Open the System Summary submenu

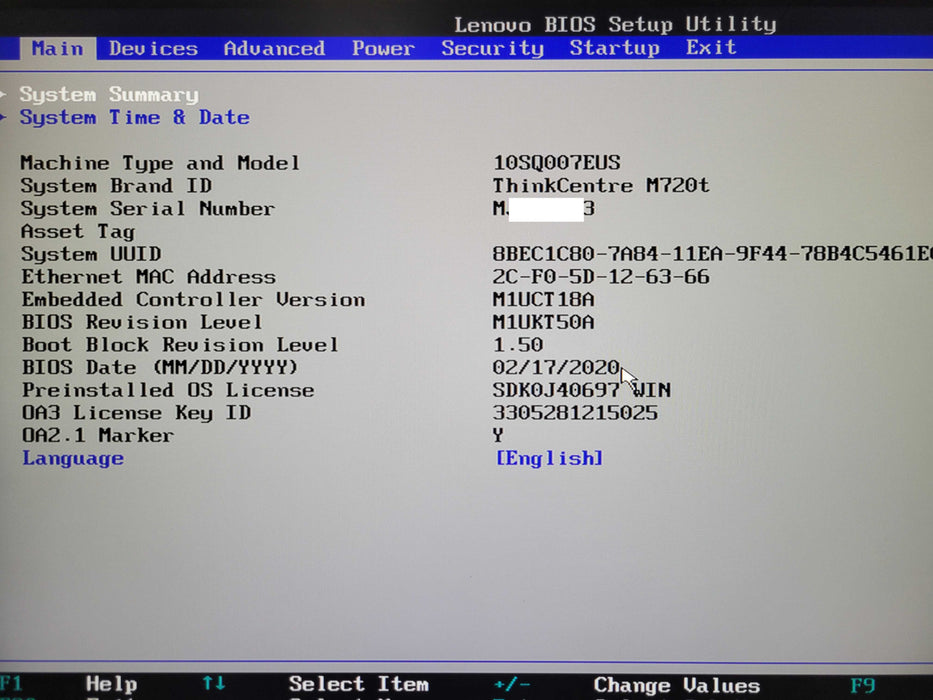tap(108, 95)
